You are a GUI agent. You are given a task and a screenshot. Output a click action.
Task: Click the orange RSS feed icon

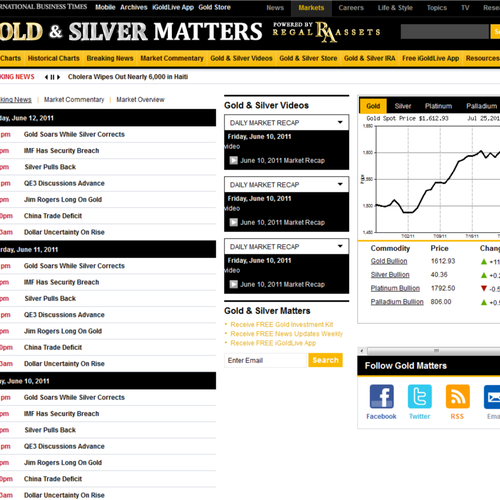pos(457,396)
